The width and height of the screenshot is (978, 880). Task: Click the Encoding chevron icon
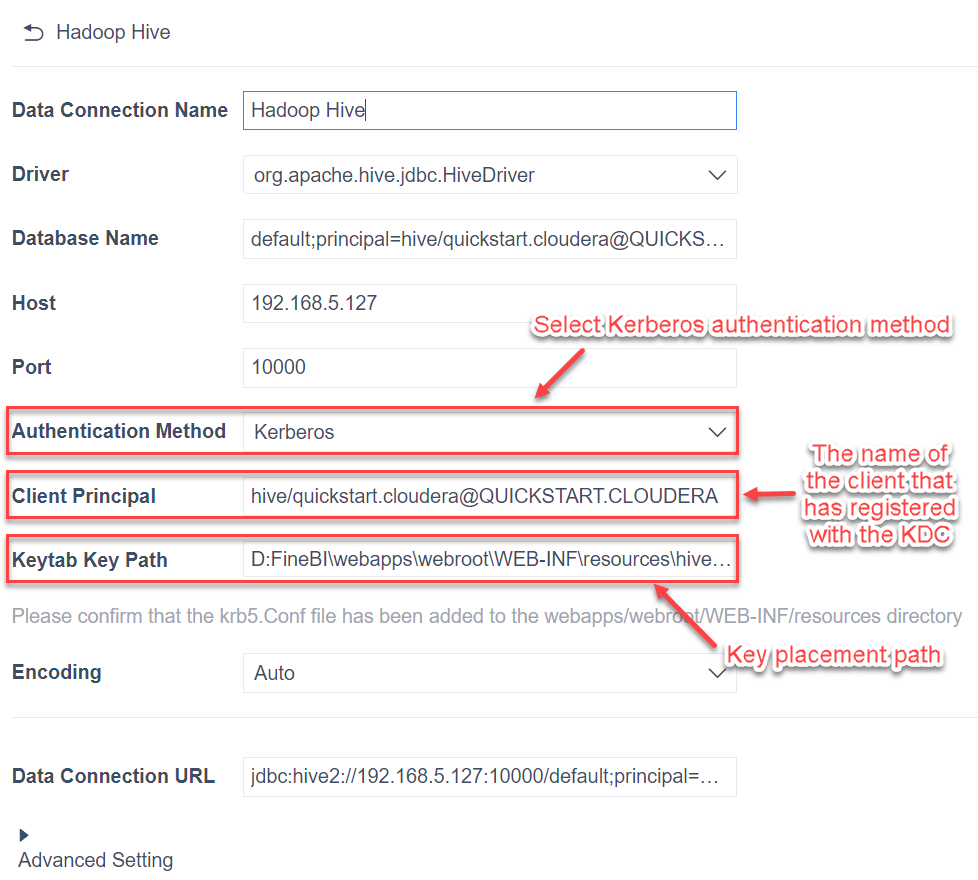(717, 672)
